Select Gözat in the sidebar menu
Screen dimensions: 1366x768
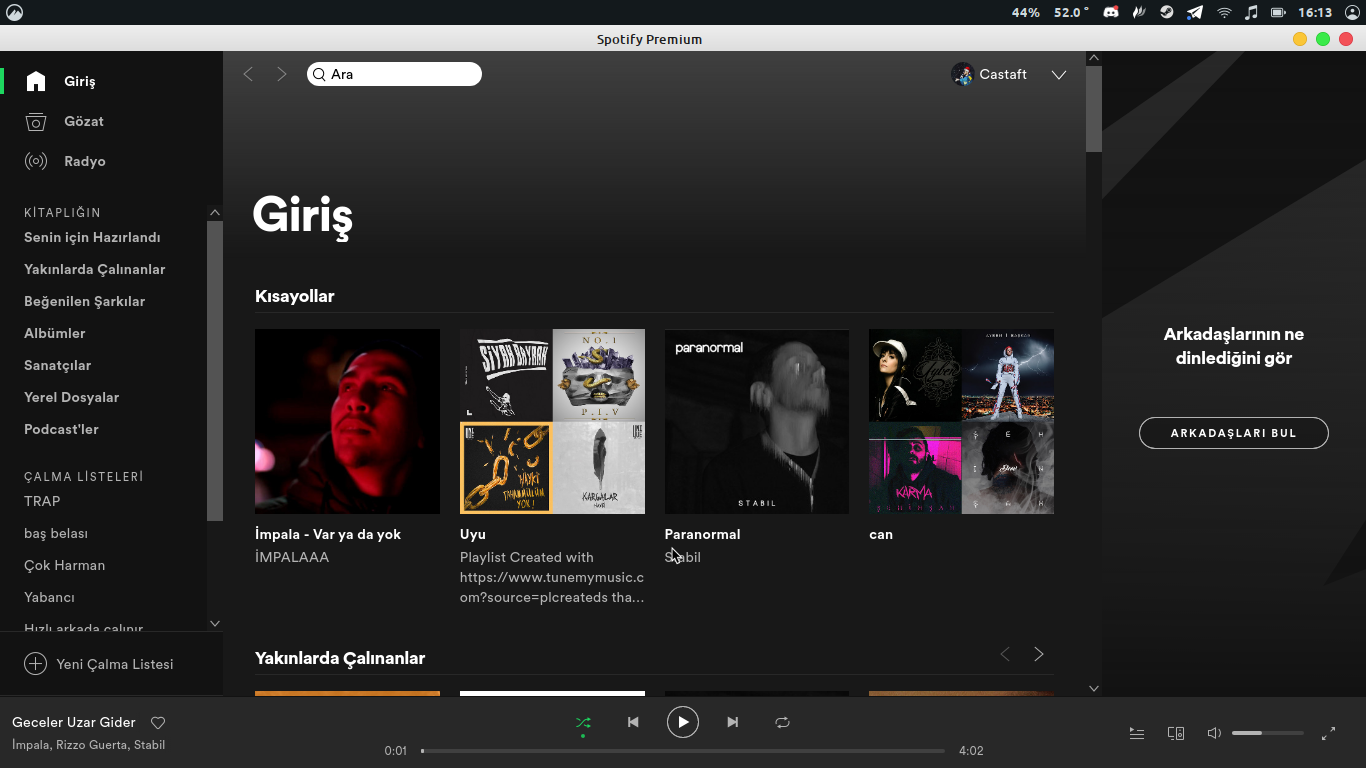click(84, 121)
